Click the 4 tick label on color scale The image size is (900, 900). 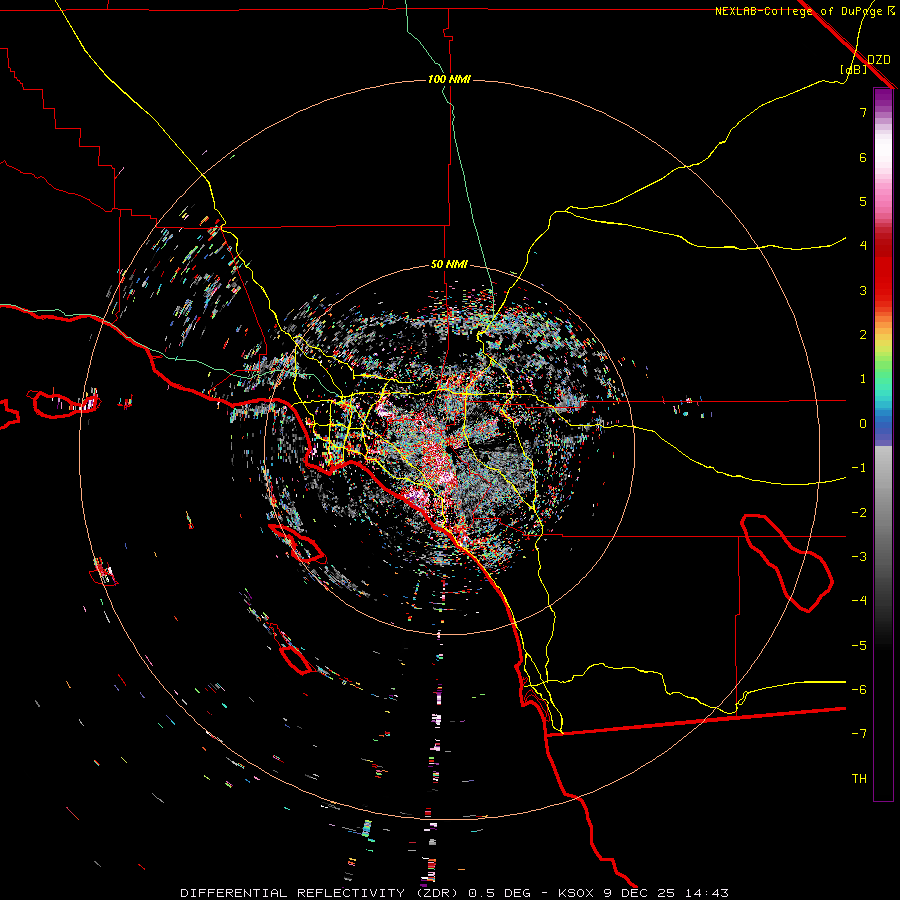point(863,246)
